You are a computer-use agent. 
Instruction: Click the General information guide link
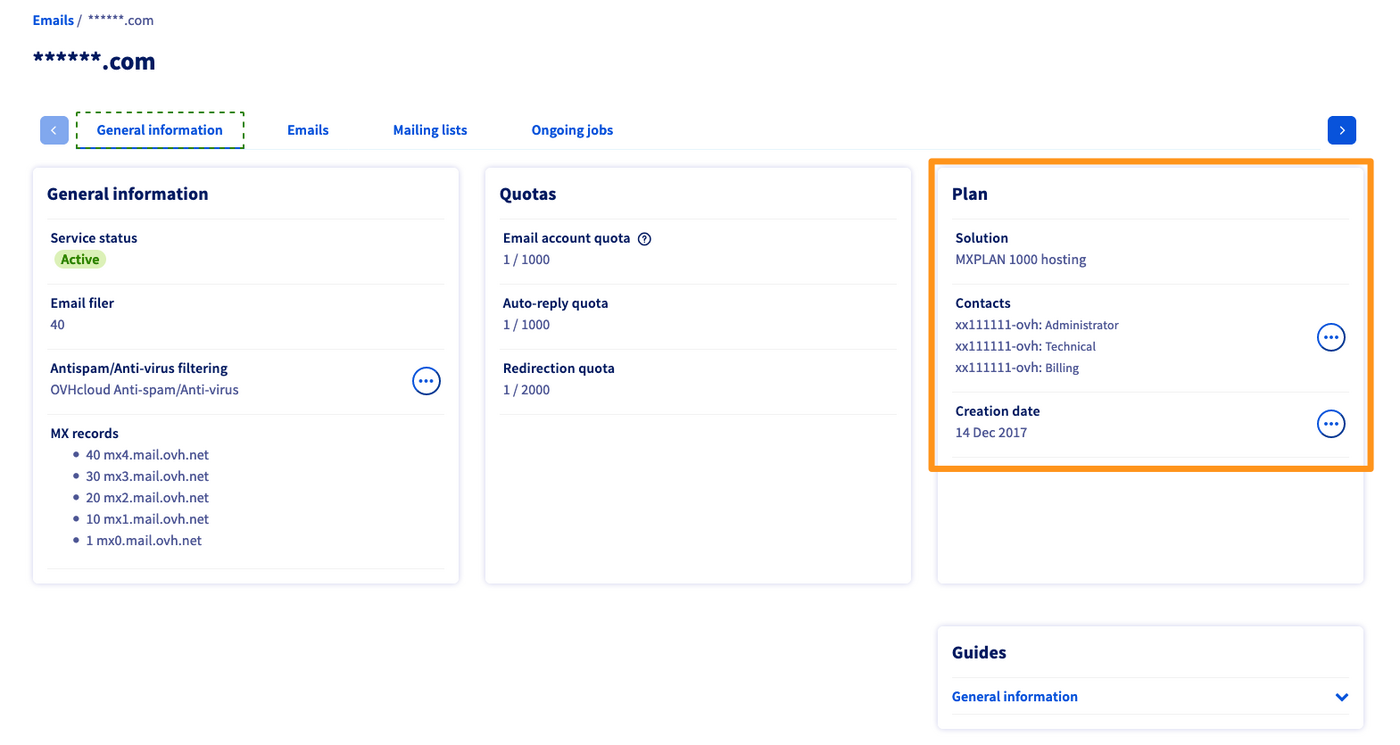click(x=1014, y=697)
